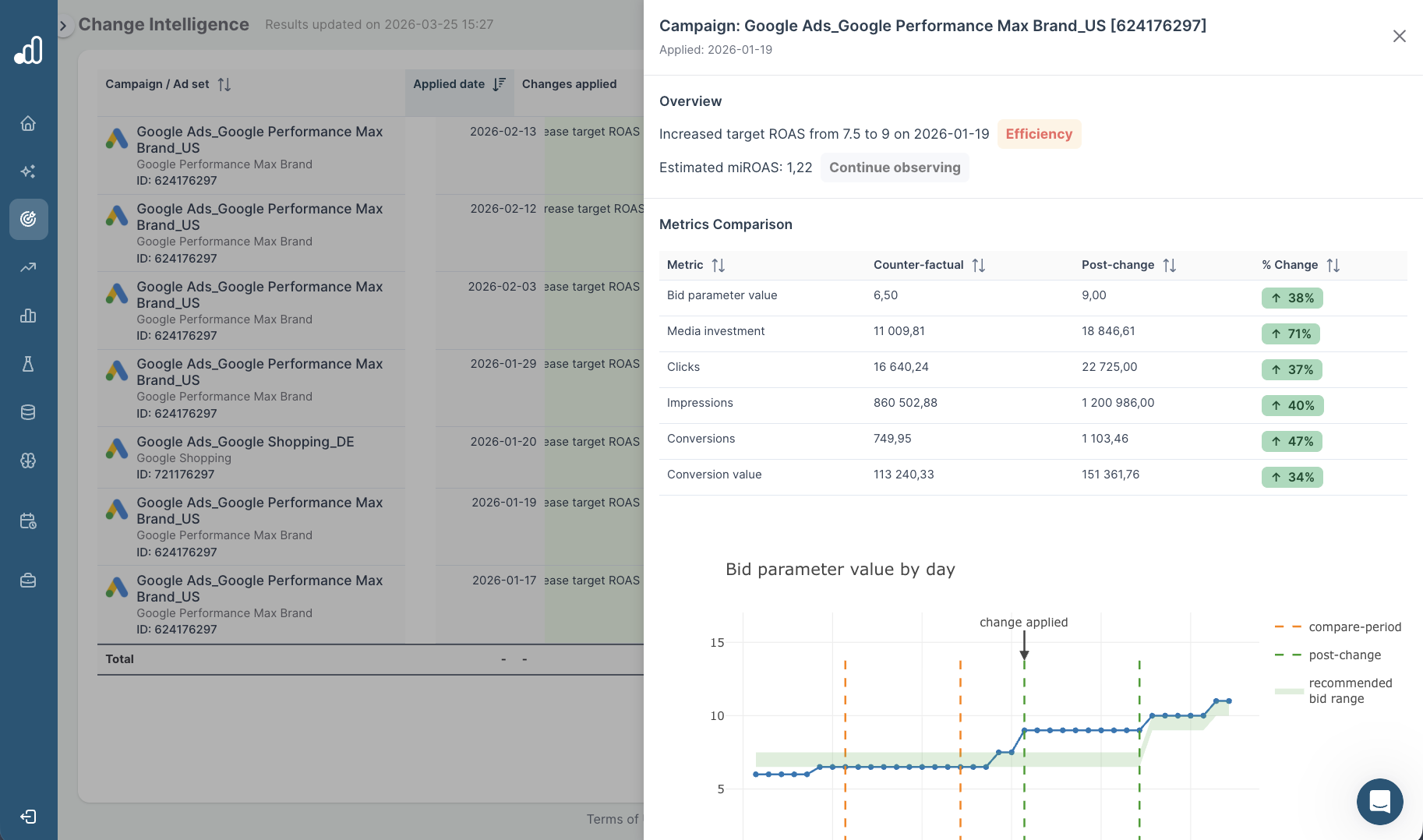Open the trend line sidebar icon
This screenshot has width=1423, height=840.
pyautogui.click(x=28, y=267)
